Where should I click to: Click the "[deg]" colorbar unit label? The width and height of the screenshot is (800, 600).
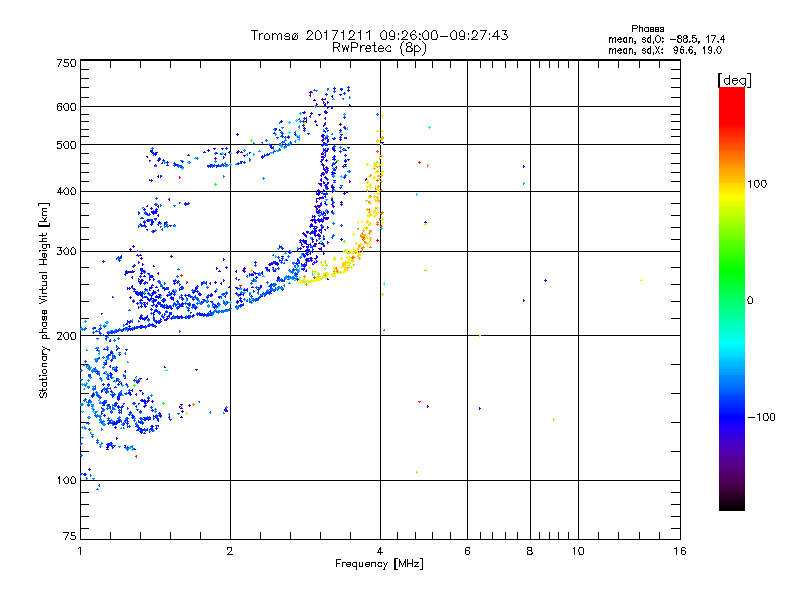click(734, 80)
